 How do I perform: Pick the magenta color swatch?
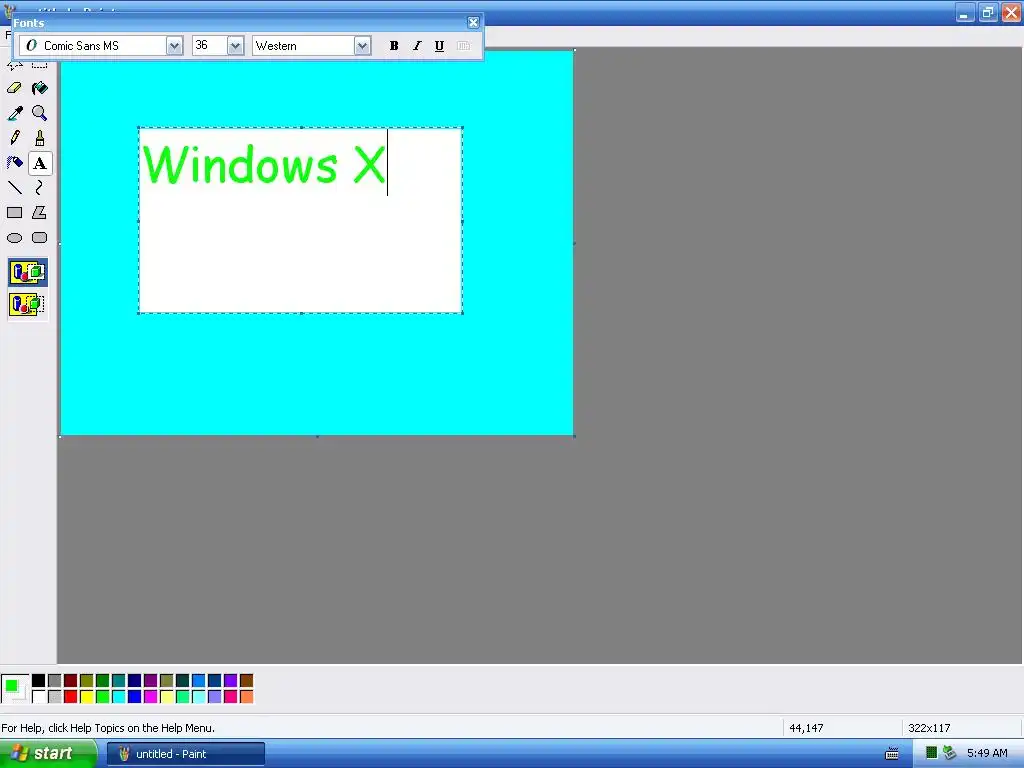tap(151, 697)
